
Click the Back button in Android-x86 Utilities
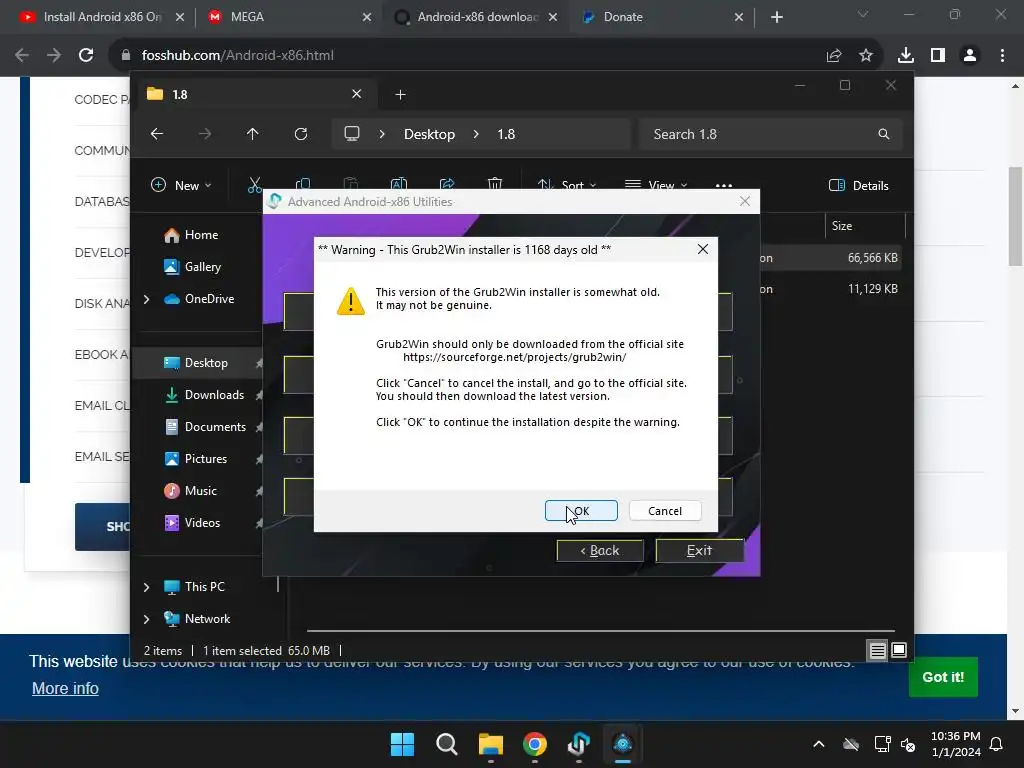pyautogui.click(x=600, y=551)
